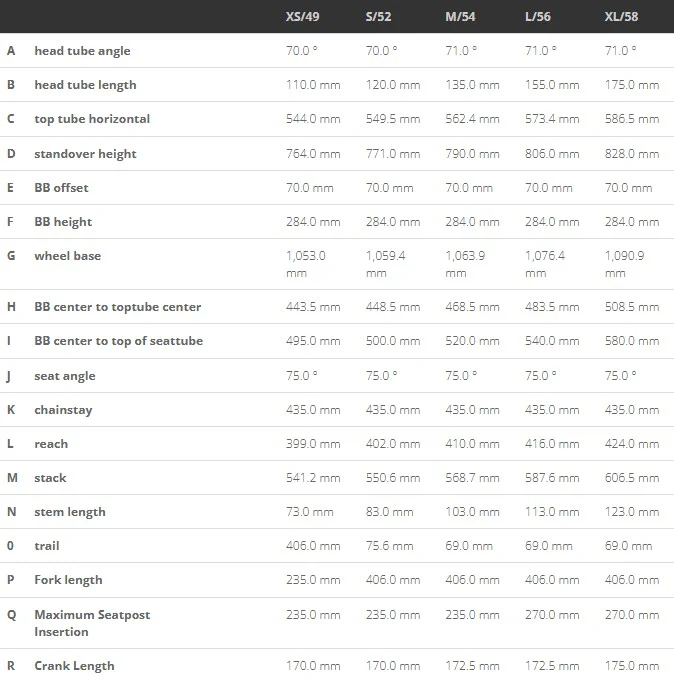
Task: Click the seat angle row label
Action: 65,376
